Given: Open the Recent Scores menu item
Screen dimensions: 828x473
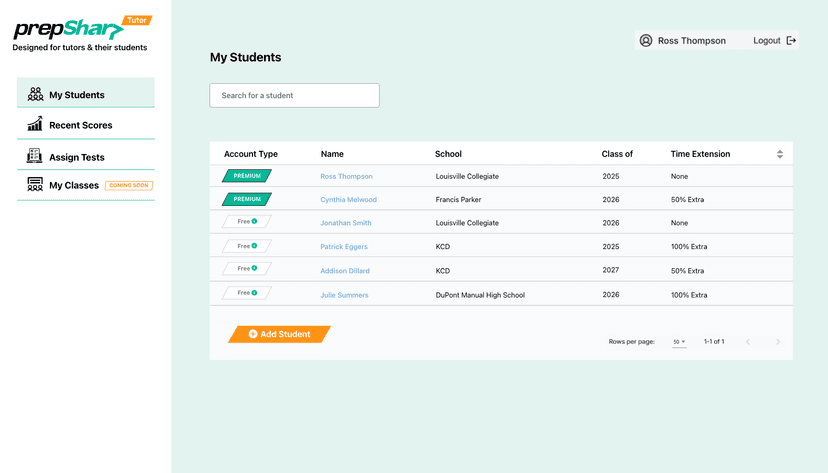Looking at the screenshot, I should tap(80, 125).
